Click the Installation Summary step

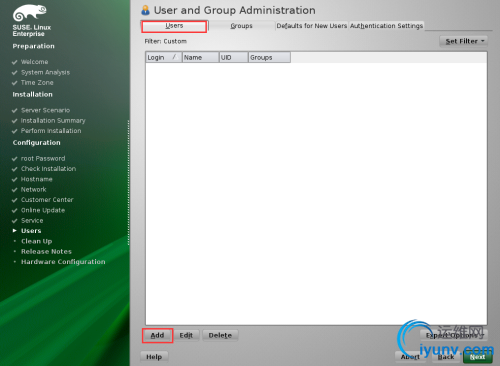tap(53, 121)
